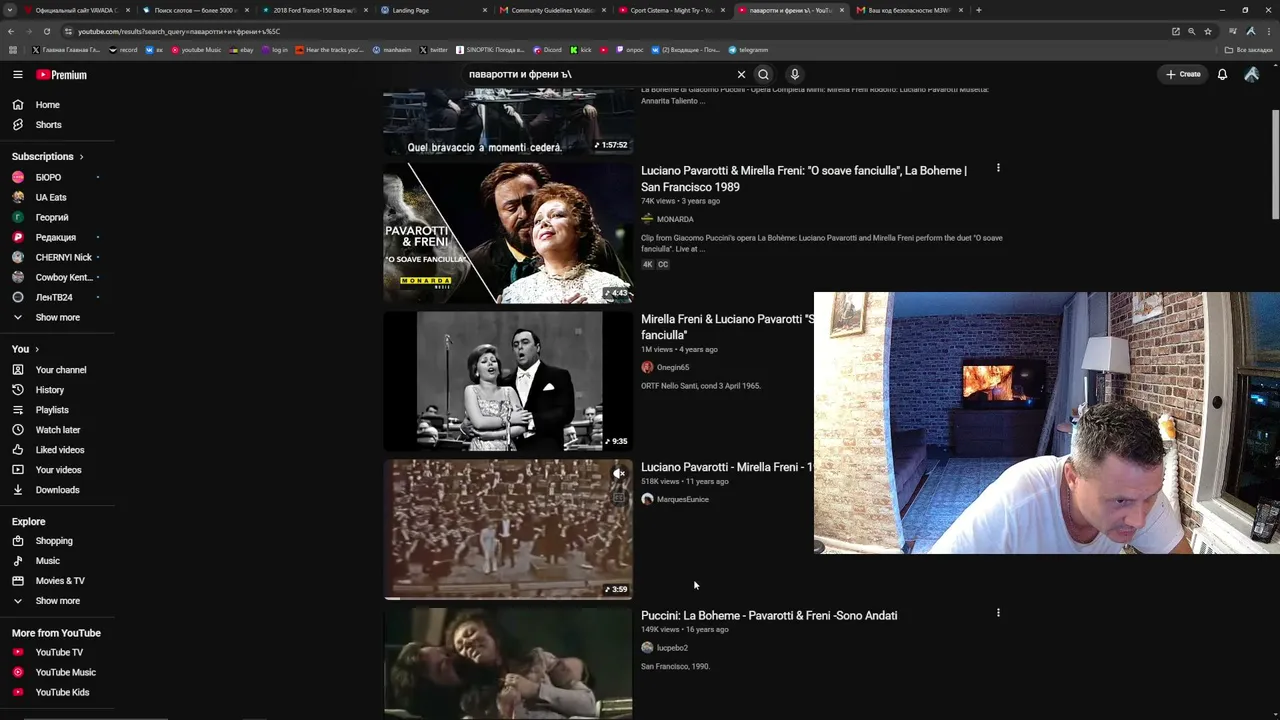This screenshot has height=720, width=1280.
Task: Open the lucpebo2 channel link
Action: 672,648
